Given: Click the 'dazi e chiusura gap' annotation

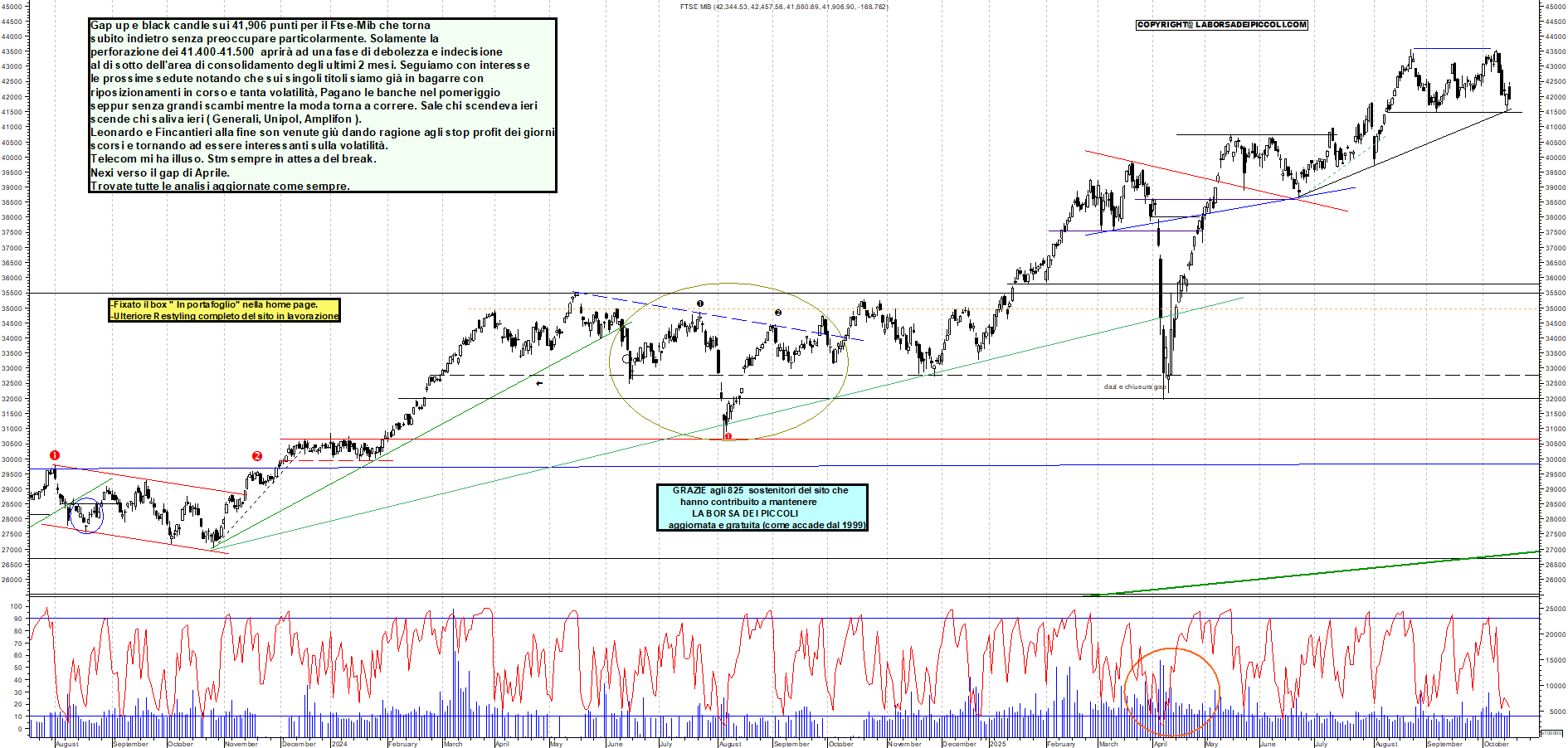Looking at the screenshot, I should [1134, 386].
